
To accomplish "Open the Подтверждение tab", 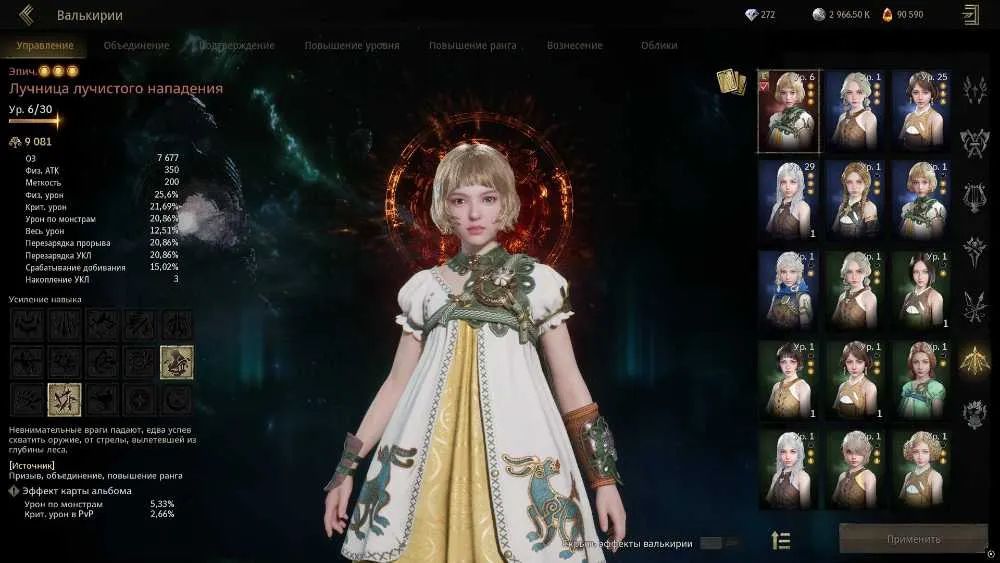I will tap(237, 45).
